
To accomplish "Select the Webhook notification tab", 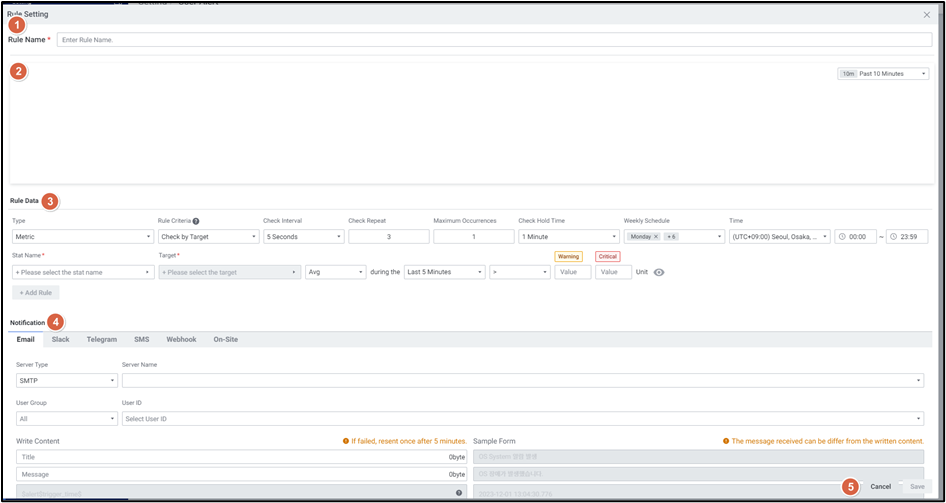I will point(181,340).
